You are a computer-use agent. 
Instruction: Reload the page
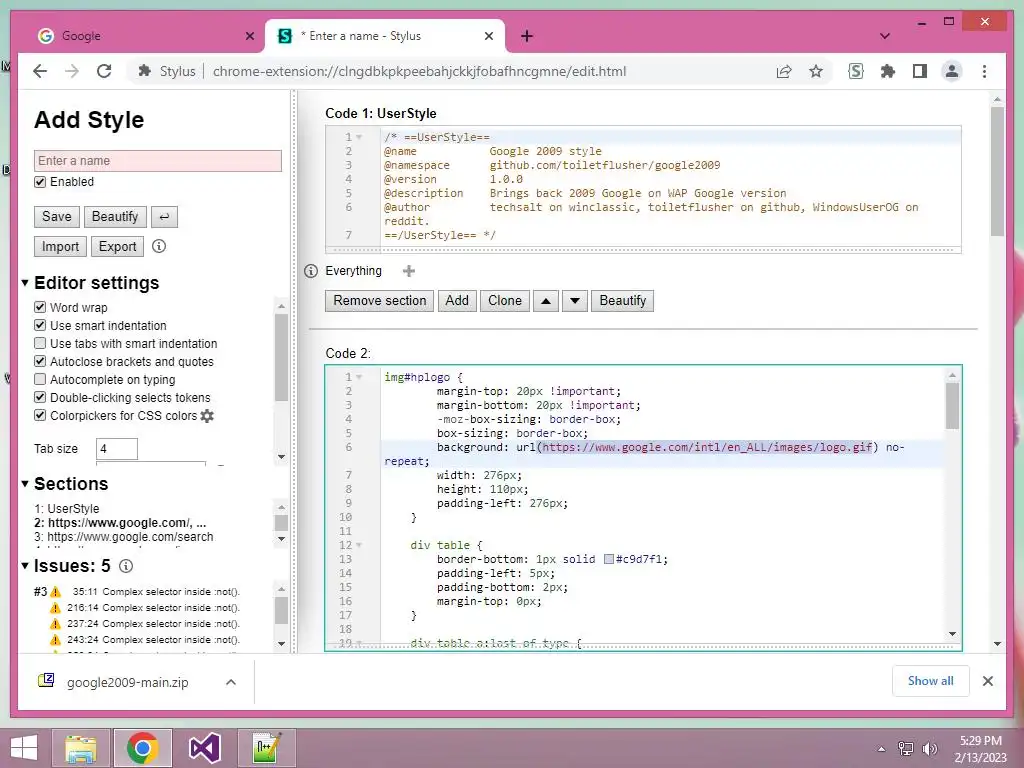click(x=104, y=71)
